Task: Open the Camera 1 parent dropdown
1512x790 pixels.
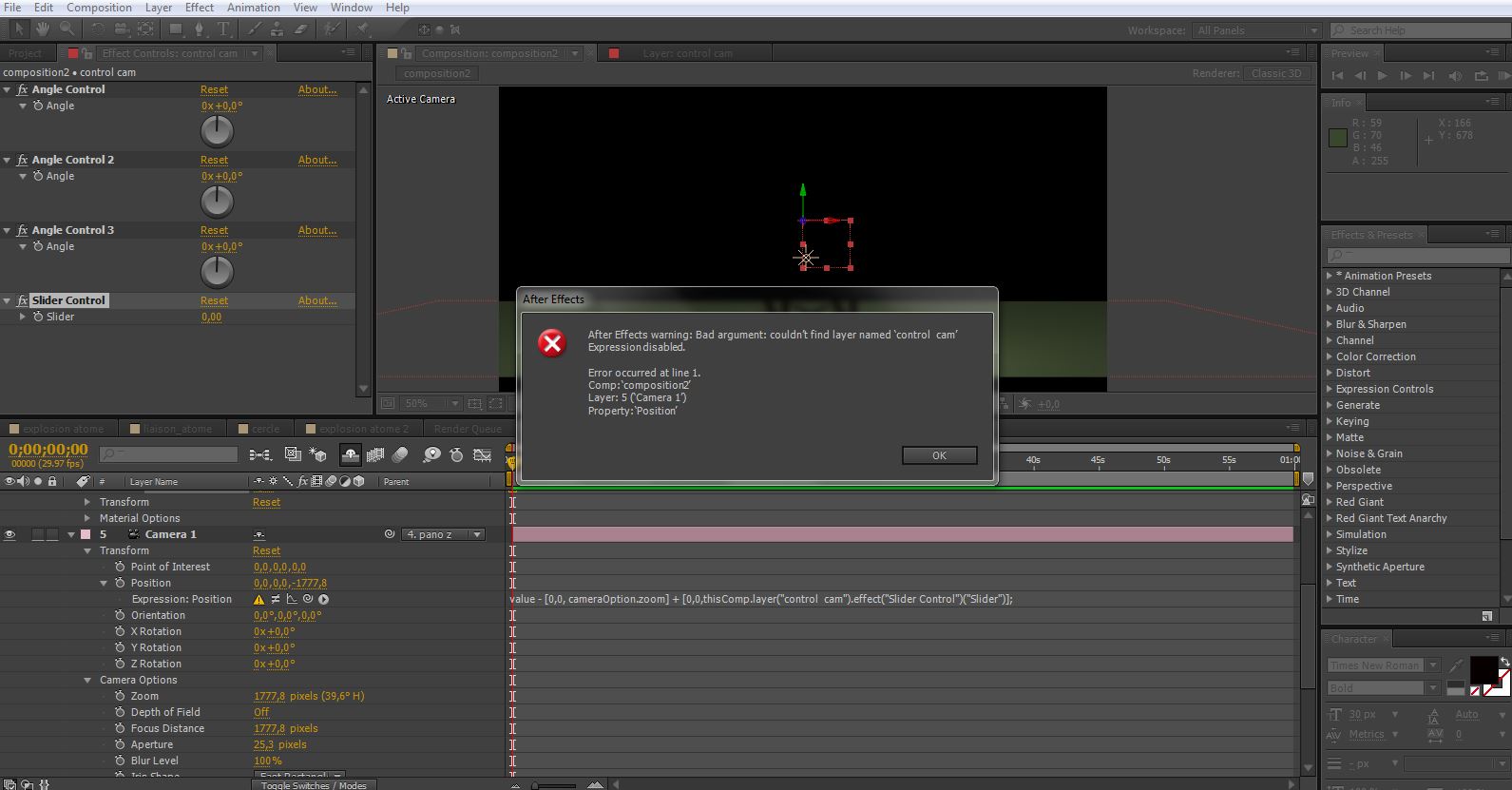Action: click(x=443, y=534)
